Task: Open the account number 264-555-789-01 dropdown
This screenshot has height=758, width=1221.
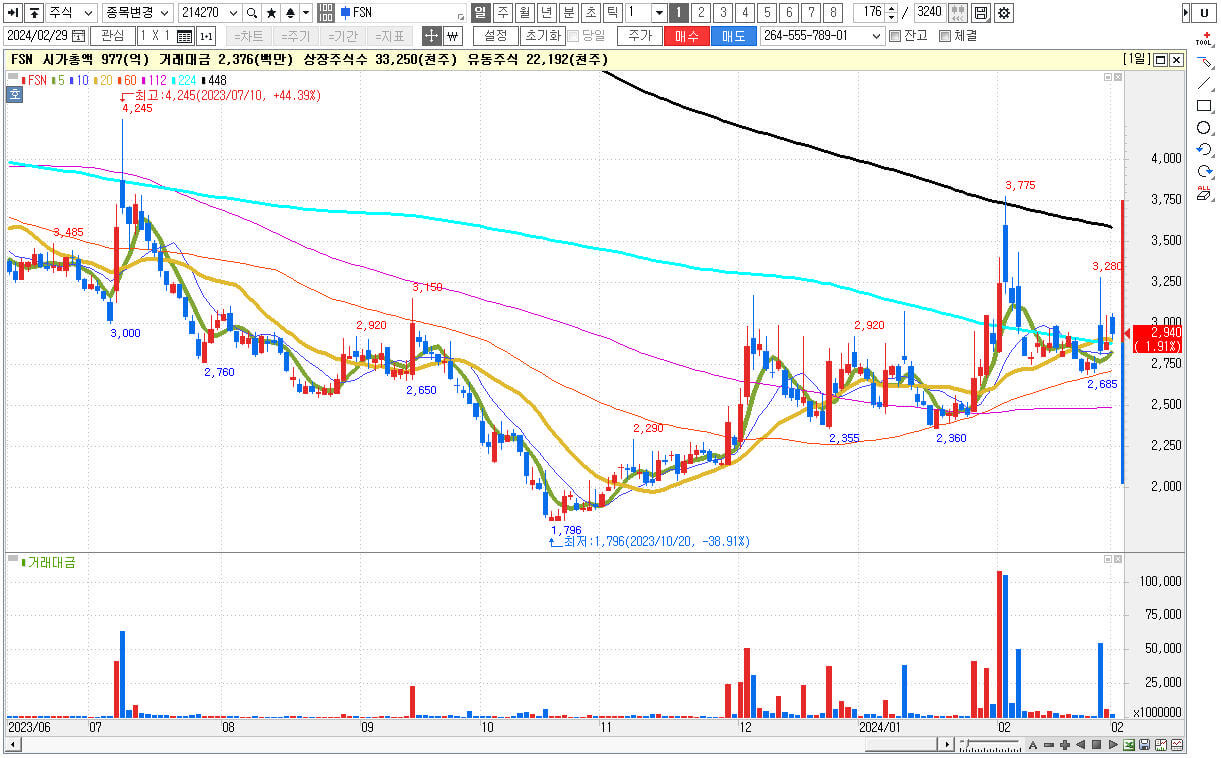Action: pyautogui.click(x=876, y=35)
